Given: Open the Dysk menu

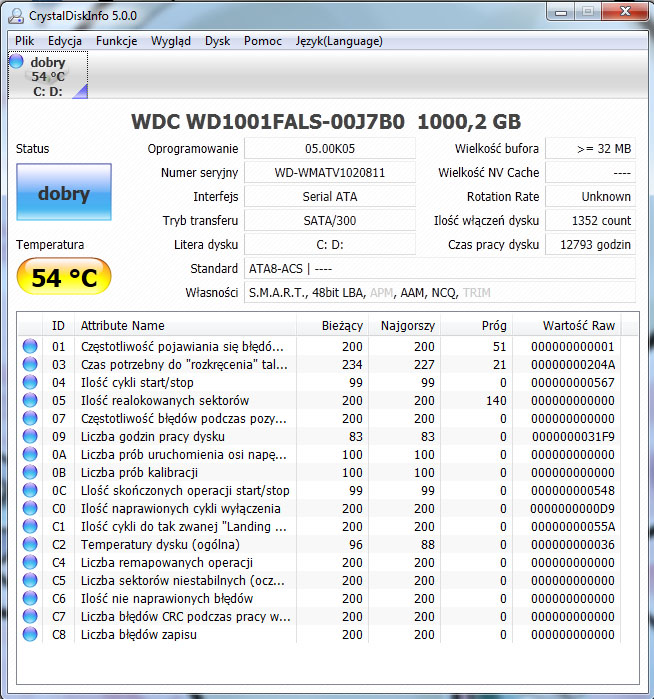Looking at the screenshot, I should pyautogui.click(x=217, y=41).
